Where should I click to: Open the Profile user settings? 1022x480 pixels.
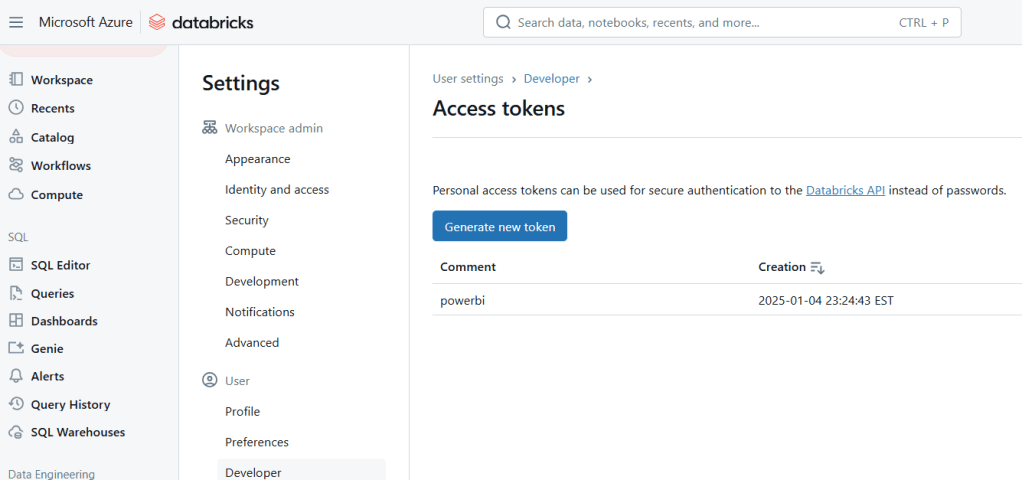(x=242, y=411)
